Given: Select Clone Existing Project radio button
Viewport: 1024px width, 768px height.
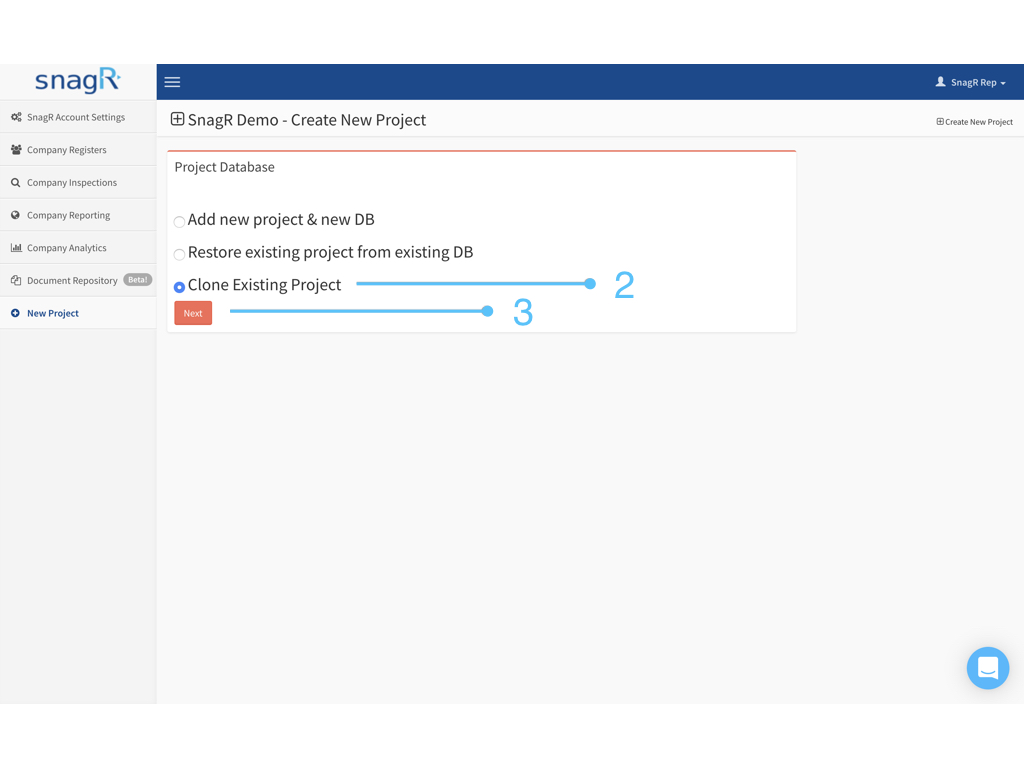Looking at the screenshot, I should click(x=180, y=287).
